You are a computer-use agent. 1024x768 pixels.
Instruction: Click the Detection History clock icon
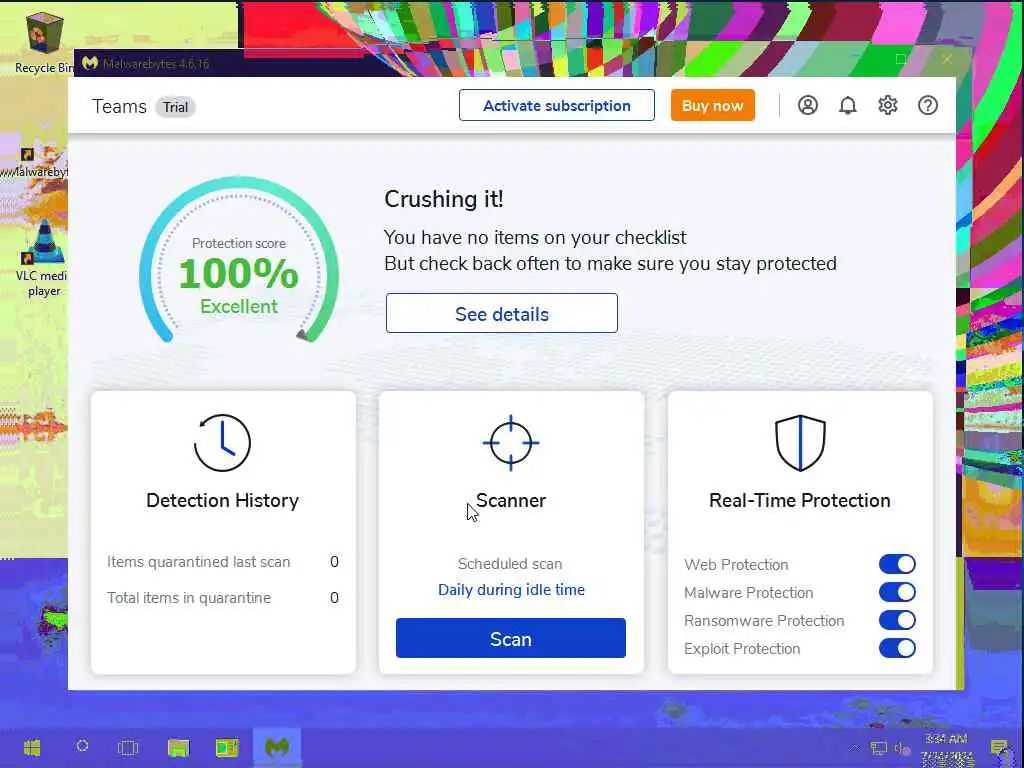click(222, 443)
